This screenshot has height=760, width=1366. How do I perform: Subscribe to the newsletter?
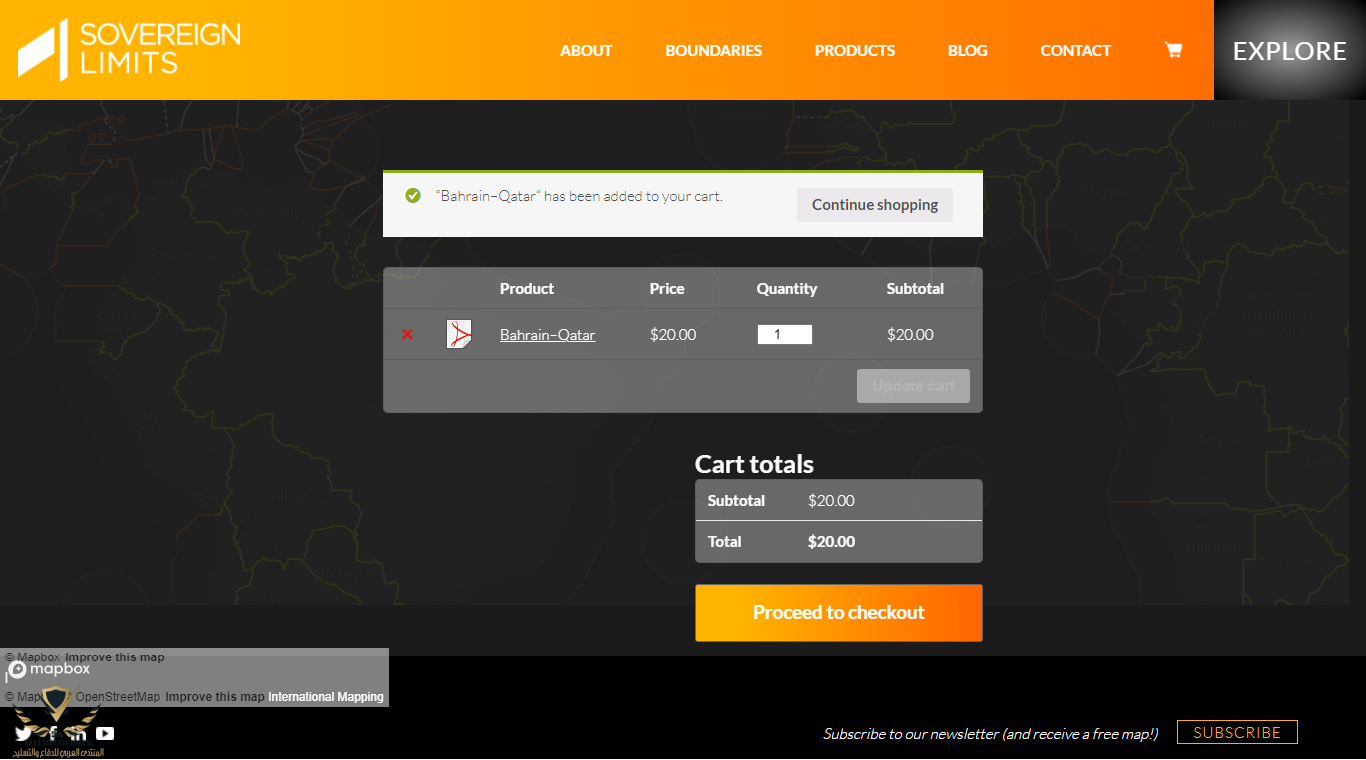point(1236,732)
